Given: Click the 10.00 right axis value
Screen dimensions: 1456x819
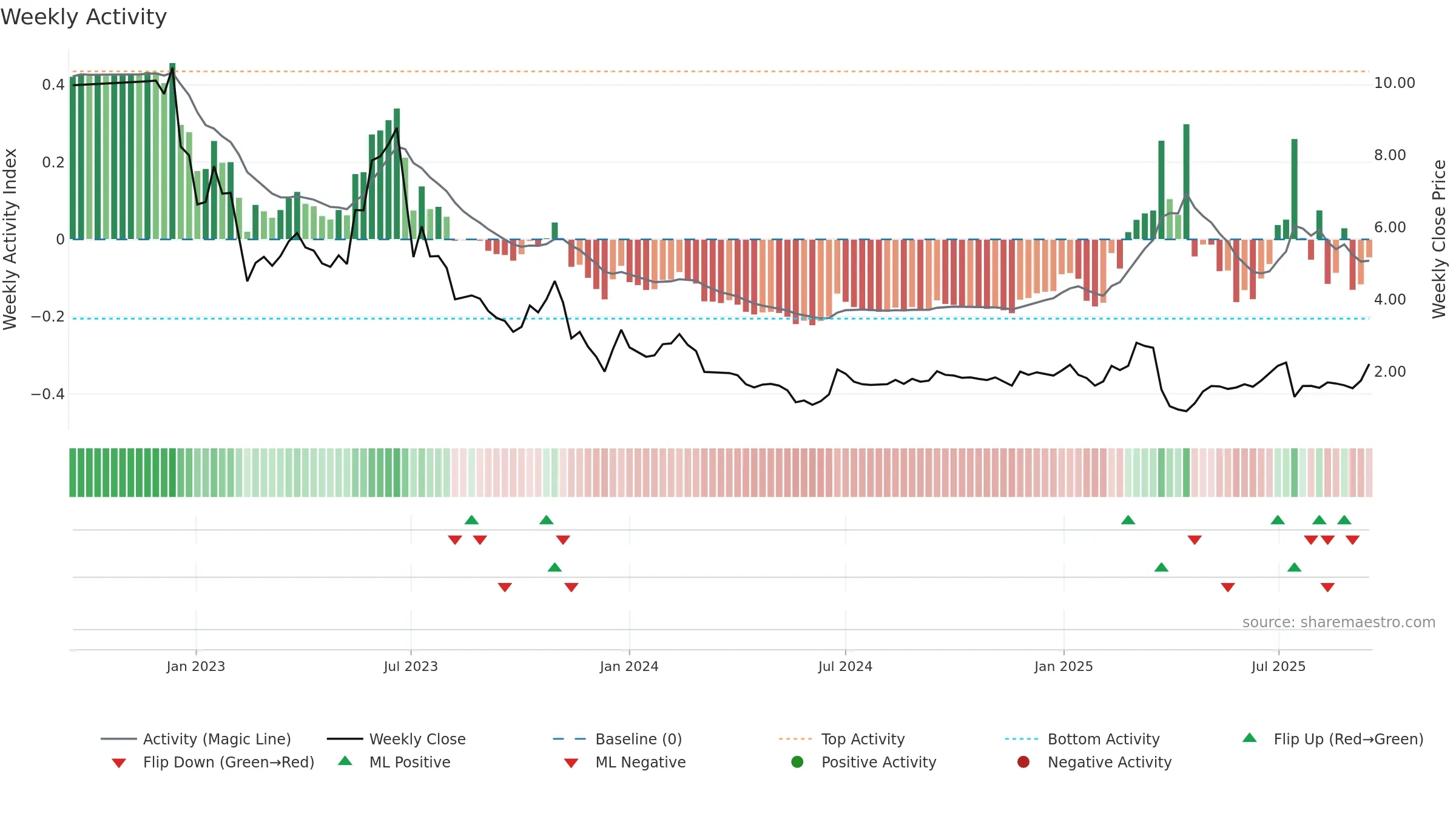Looking at the screenshot, I should 1394,83.
